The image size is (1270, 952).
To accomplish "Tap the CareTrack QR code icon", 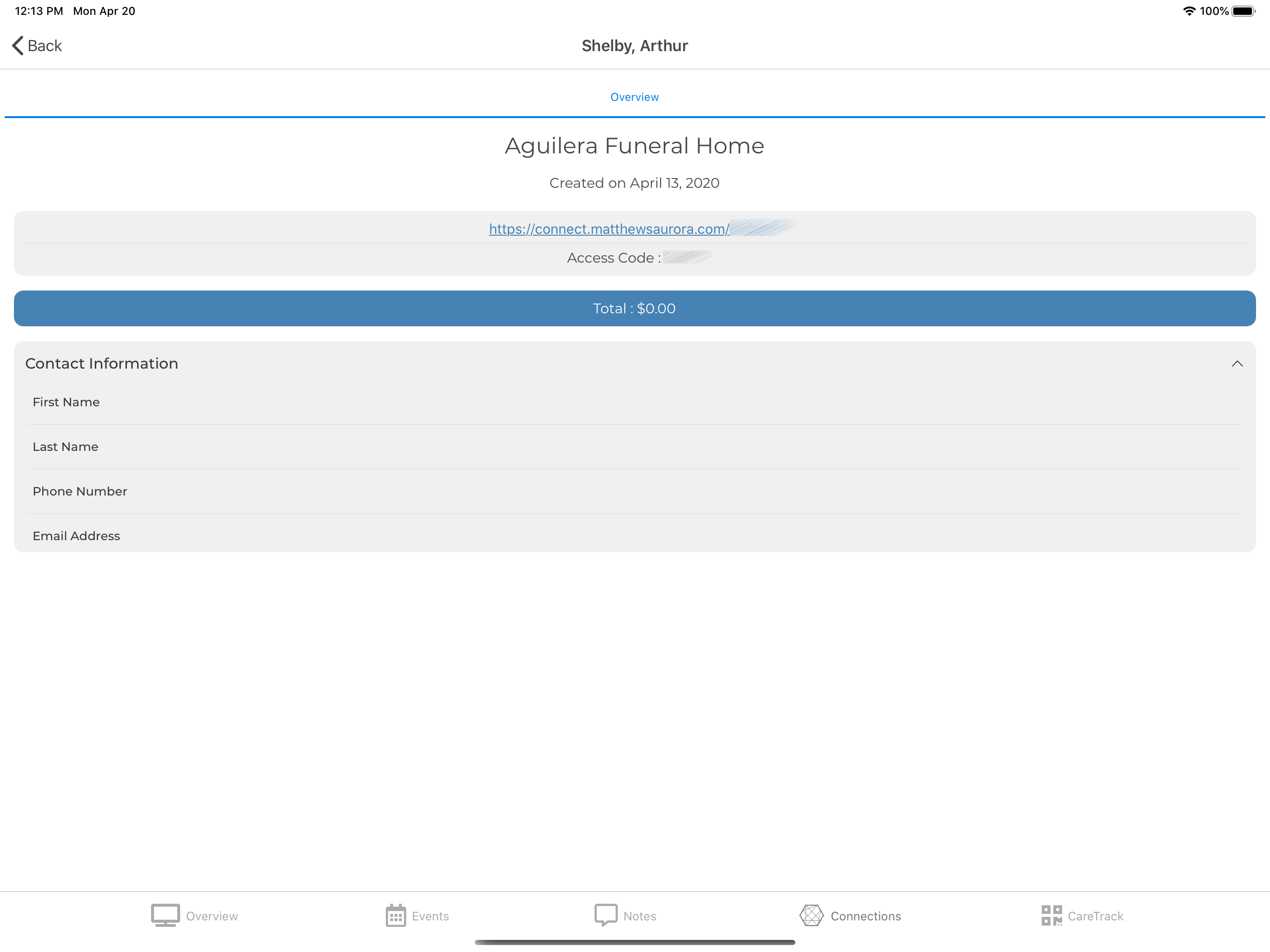I will tap(1051, 915).
